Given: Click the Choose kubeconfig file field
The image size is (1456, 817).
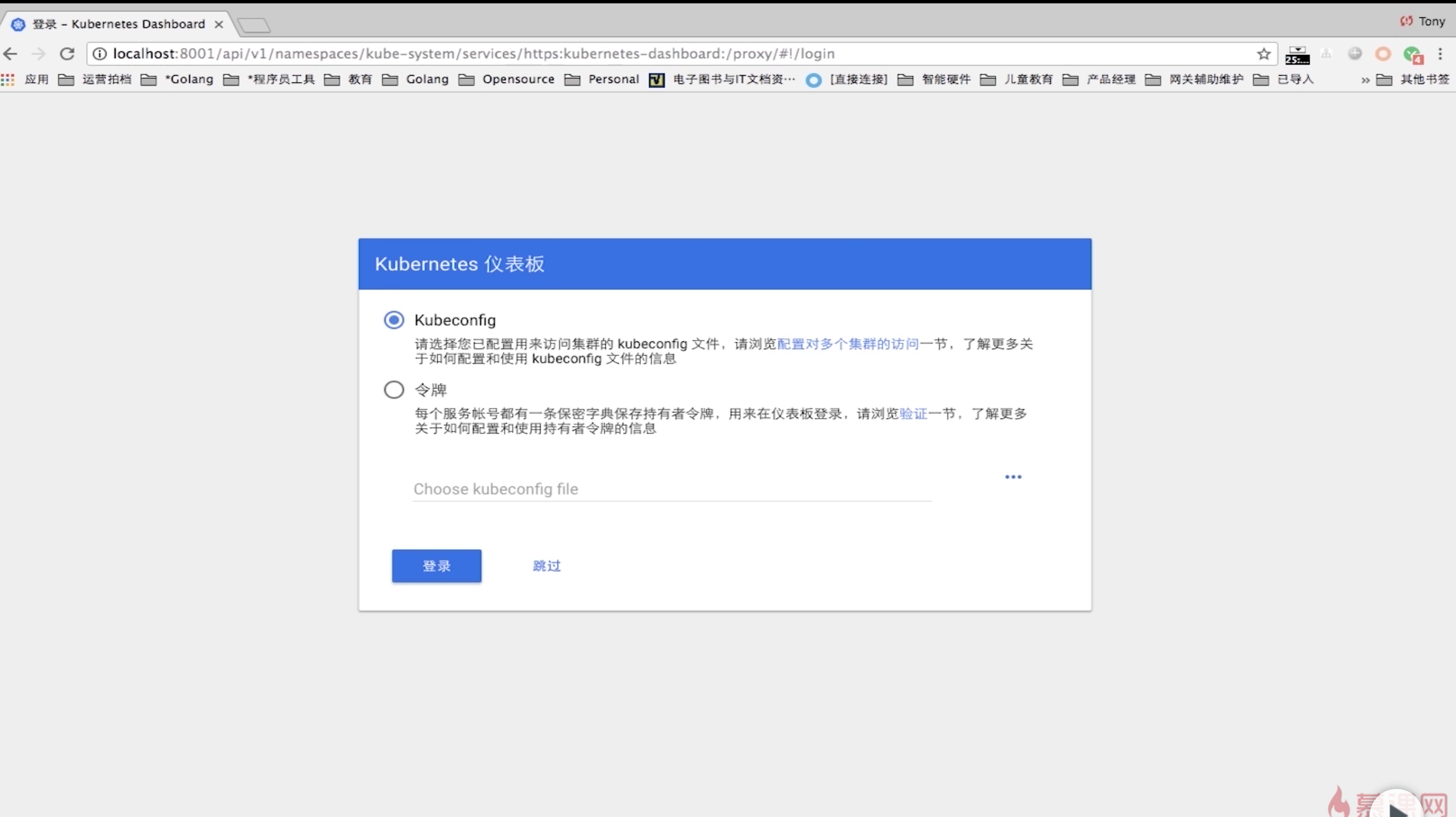Looking at the screenshot, I should pyautogui.click(x=671, y=489).
